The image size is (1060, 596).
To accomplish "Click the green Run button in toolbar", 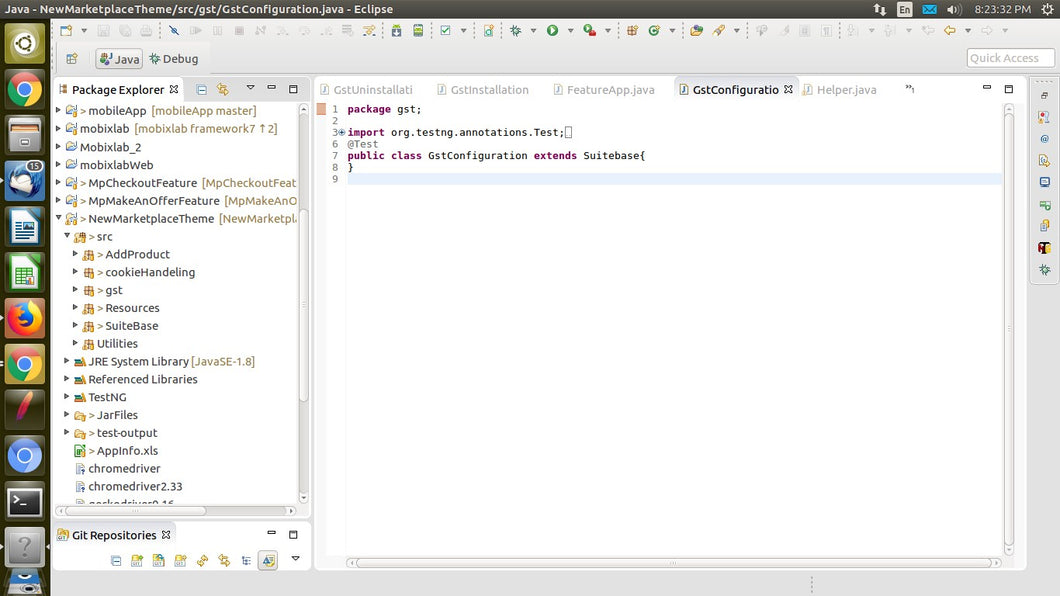I will tap(552, 31).
